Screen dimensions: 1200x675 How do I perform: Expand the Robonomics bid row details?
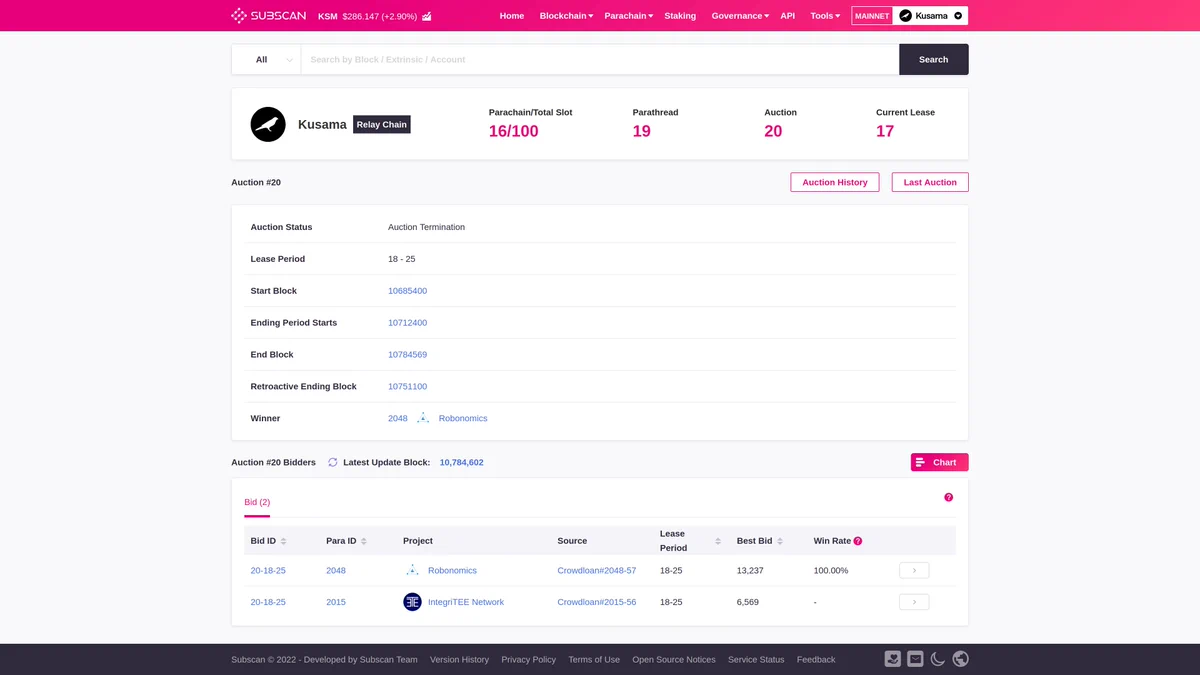click(914, 570)
